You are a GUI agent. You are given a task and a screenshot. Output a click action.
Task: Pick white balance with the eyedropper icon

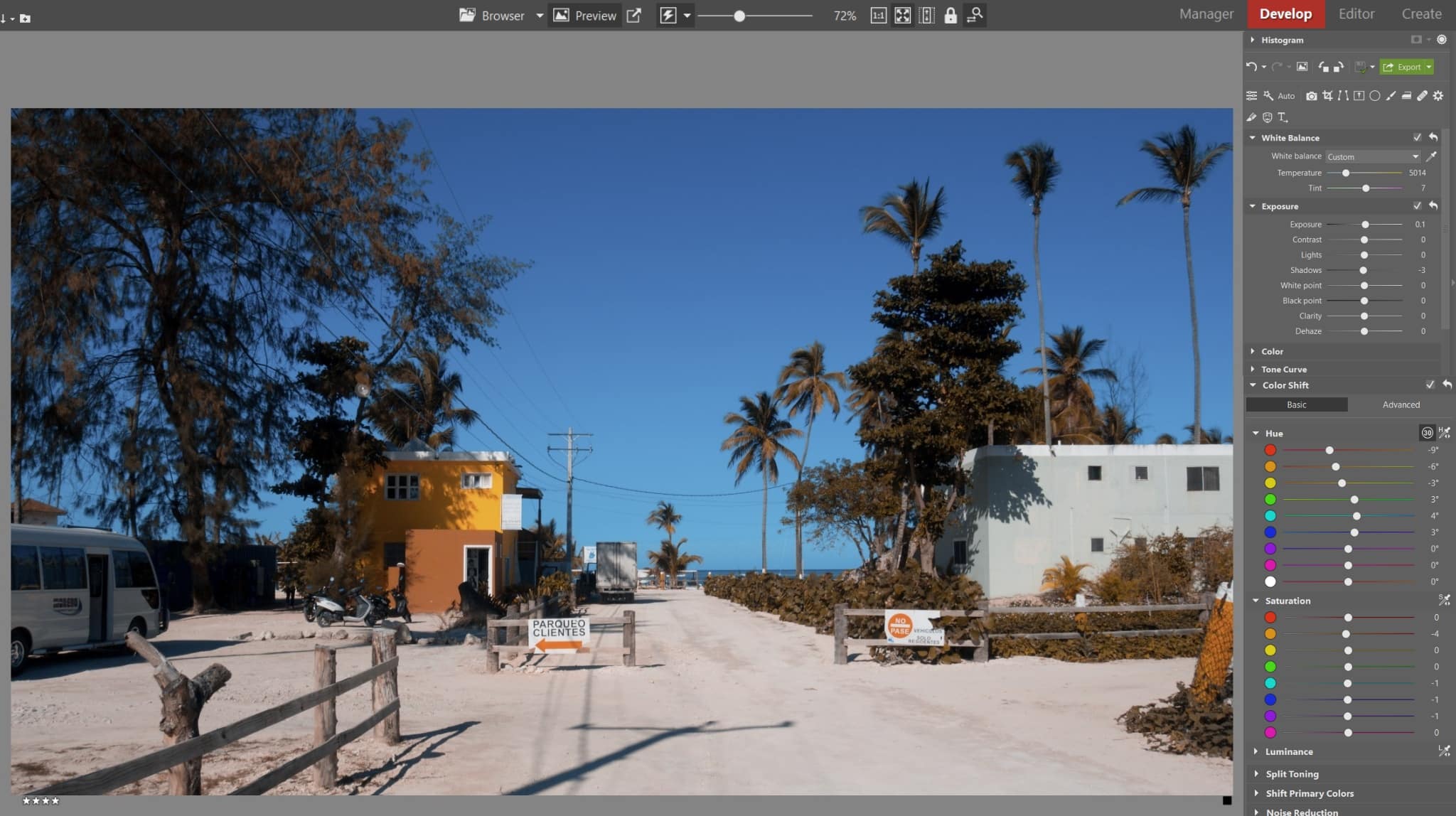tap(1433, 156)
